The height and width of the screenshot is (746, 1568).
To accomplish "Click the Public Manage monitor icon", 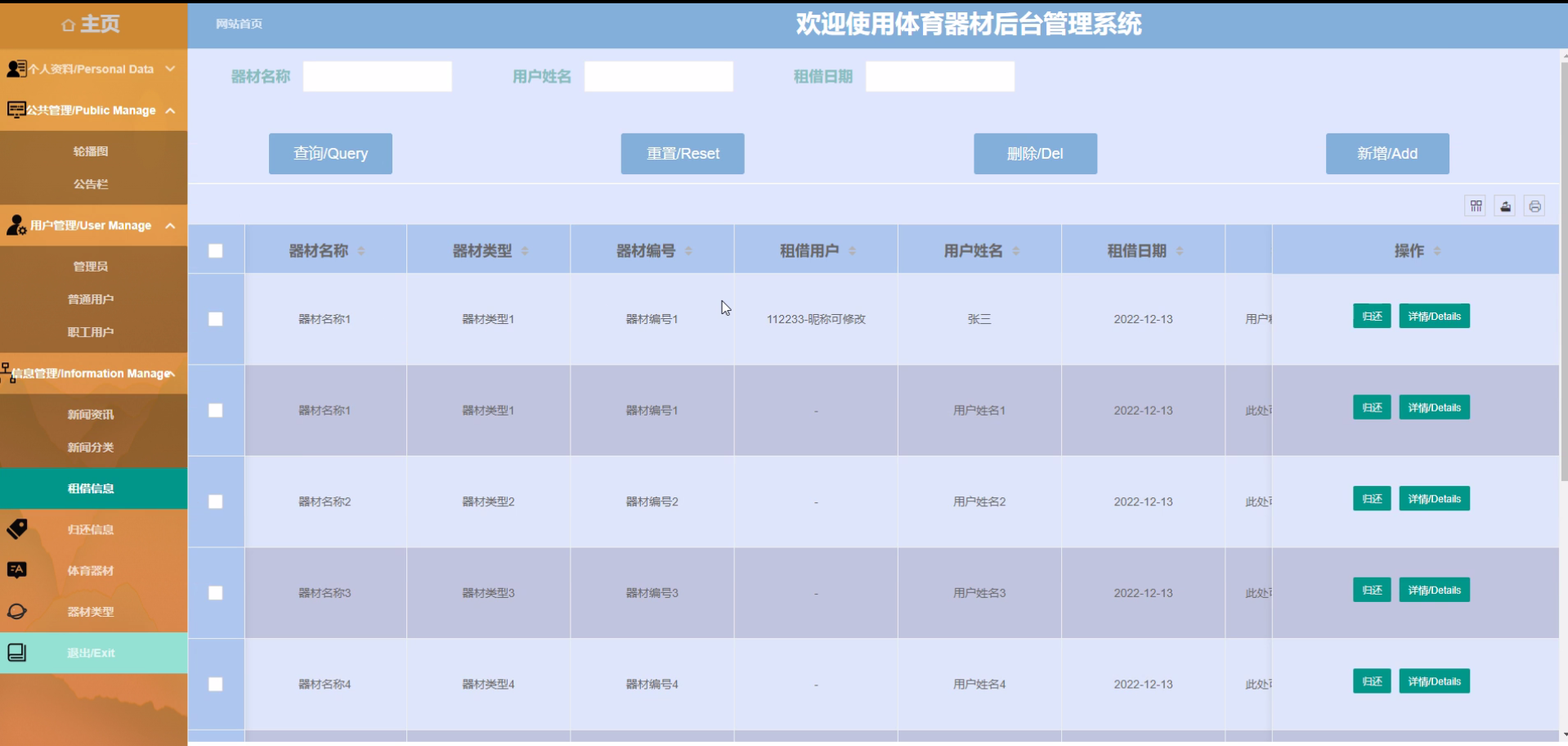I will coord(16,110).
